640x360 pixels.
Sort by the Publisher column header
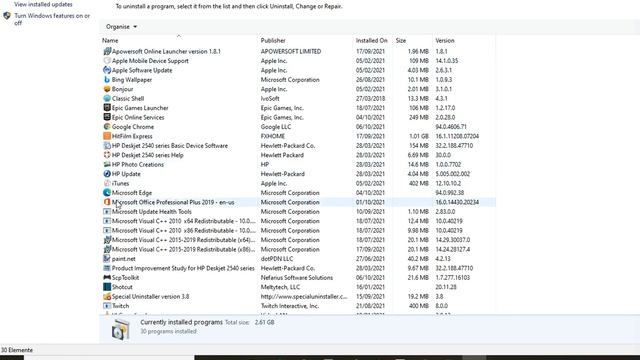point(273,40)
